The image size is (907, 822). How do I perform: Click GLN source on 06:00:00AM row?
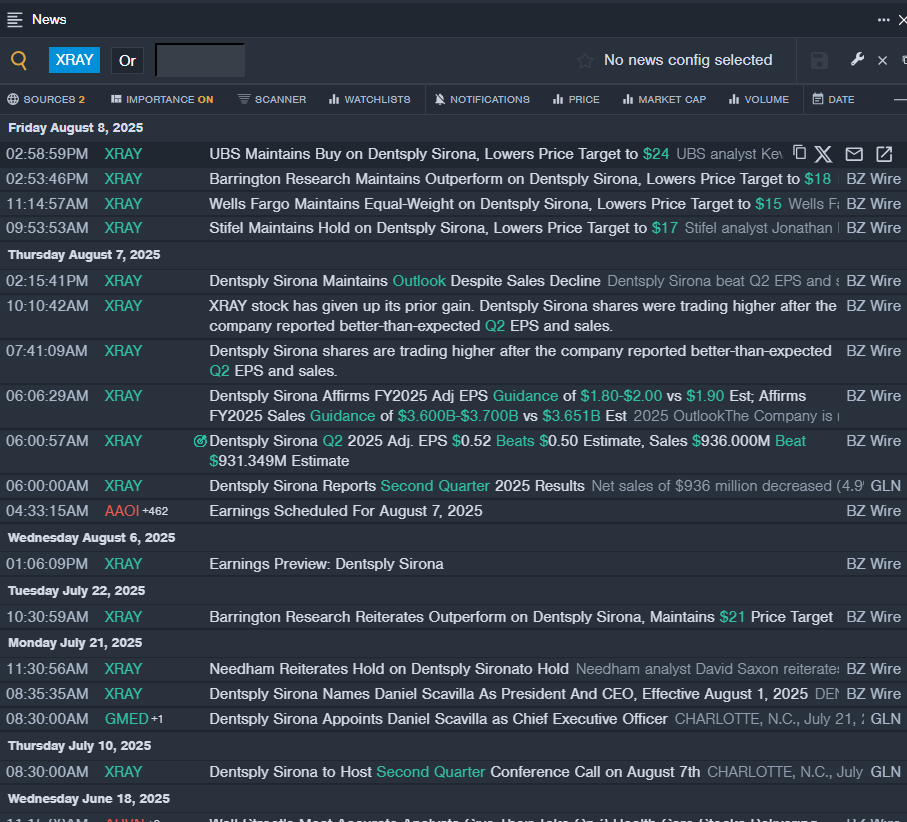885,486
